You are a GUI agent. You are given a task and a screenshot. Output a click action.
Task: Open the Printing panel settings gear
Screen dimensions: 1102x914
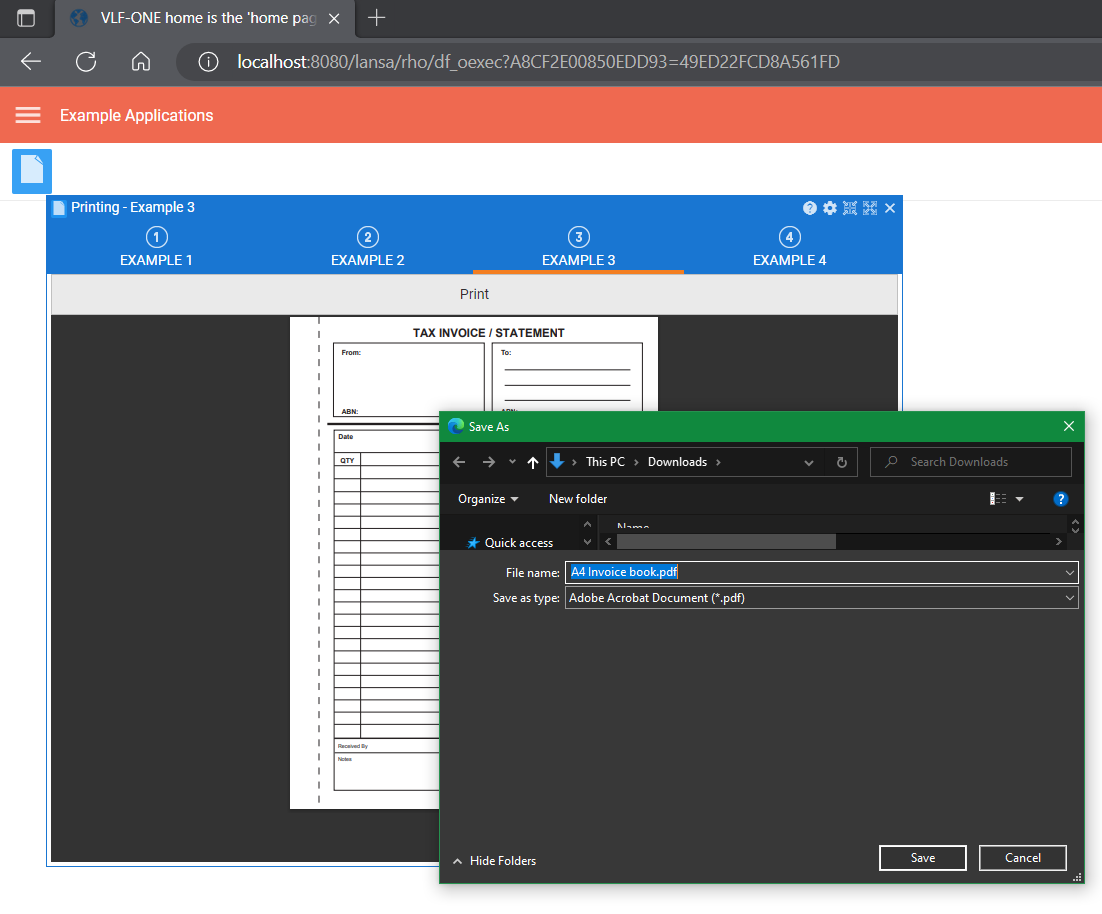[x=830, y=208]
